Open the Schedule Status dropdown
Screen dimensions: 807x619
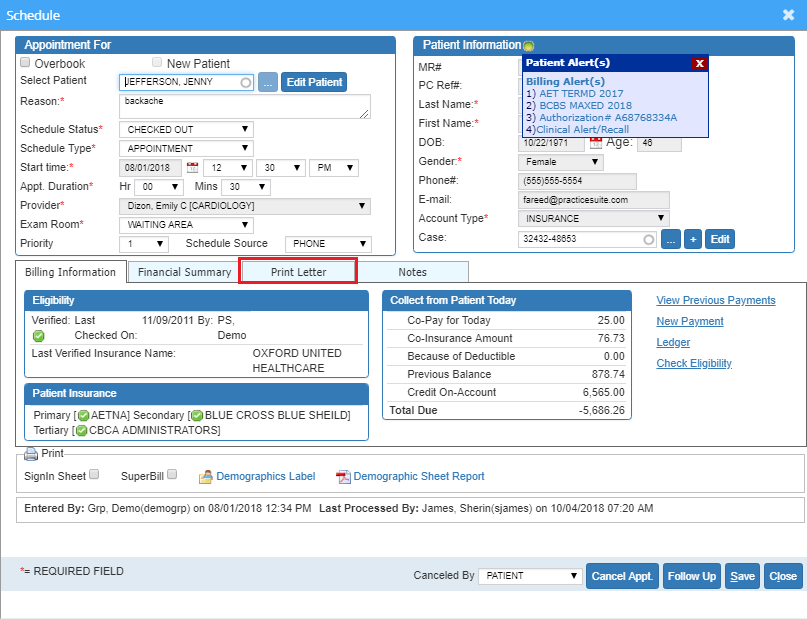point(186,130)
